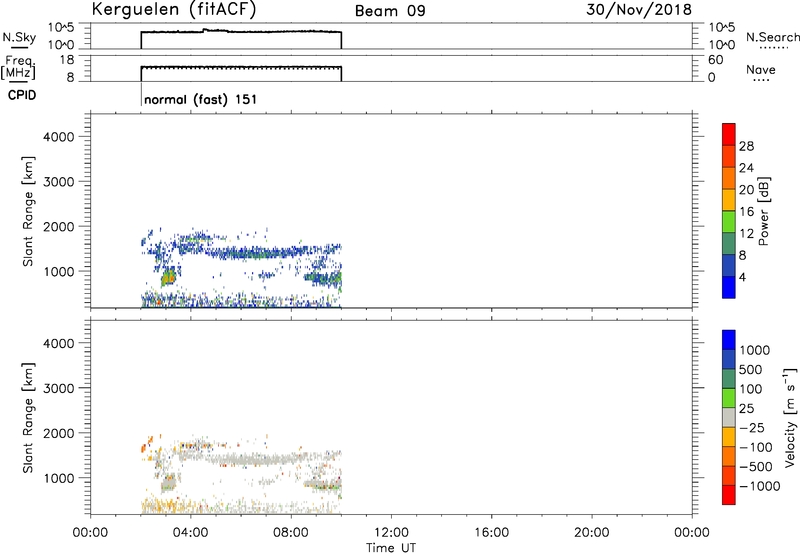Viewport: 800px width, 554px height.
Task: Click the '-1000' velocity colorbar tick label
Action: (x=760, y=486)
